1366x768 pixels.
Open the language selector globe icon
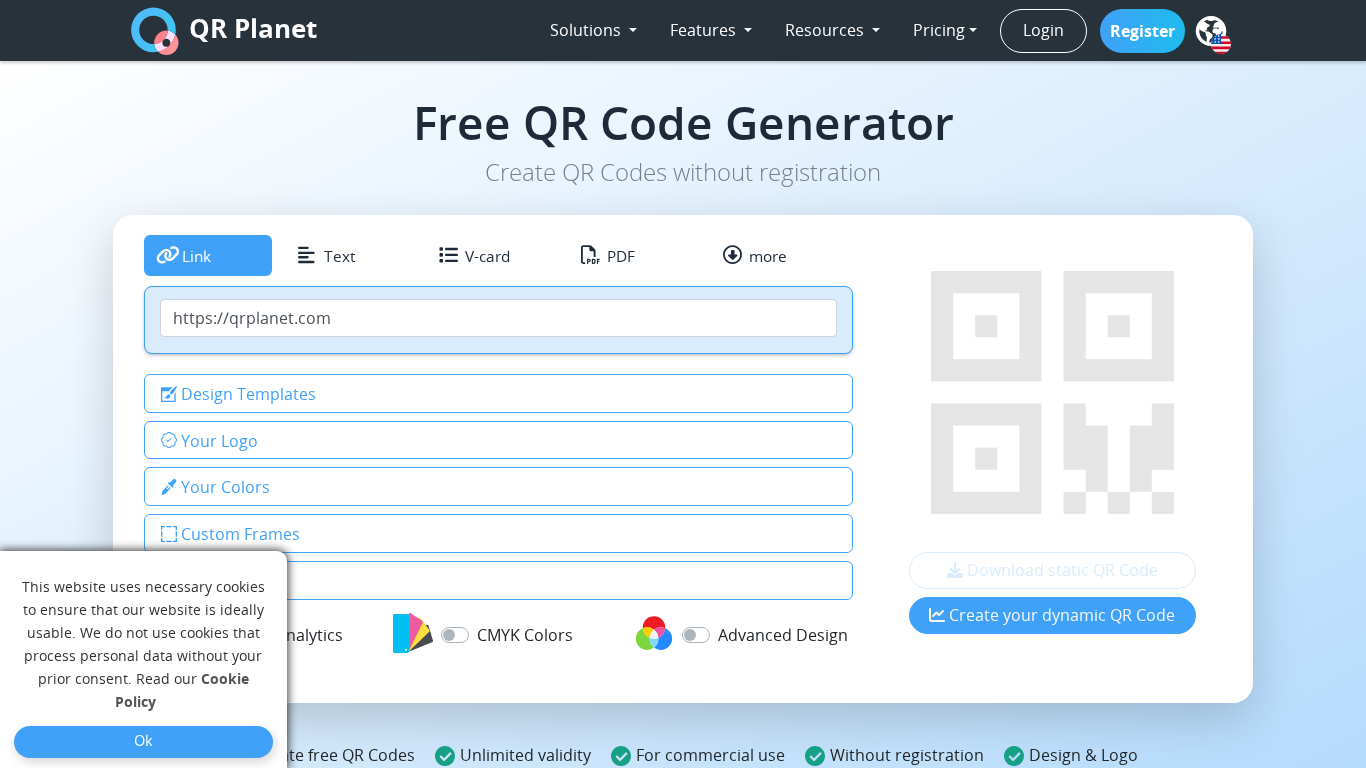click(1213, 34)
